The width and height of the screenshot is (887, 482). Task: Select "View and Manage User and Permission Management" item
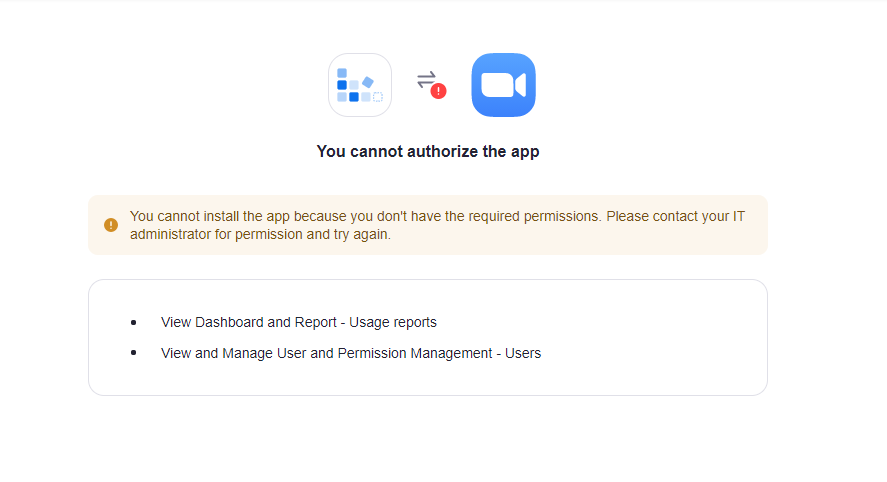(x=351, y=354)
